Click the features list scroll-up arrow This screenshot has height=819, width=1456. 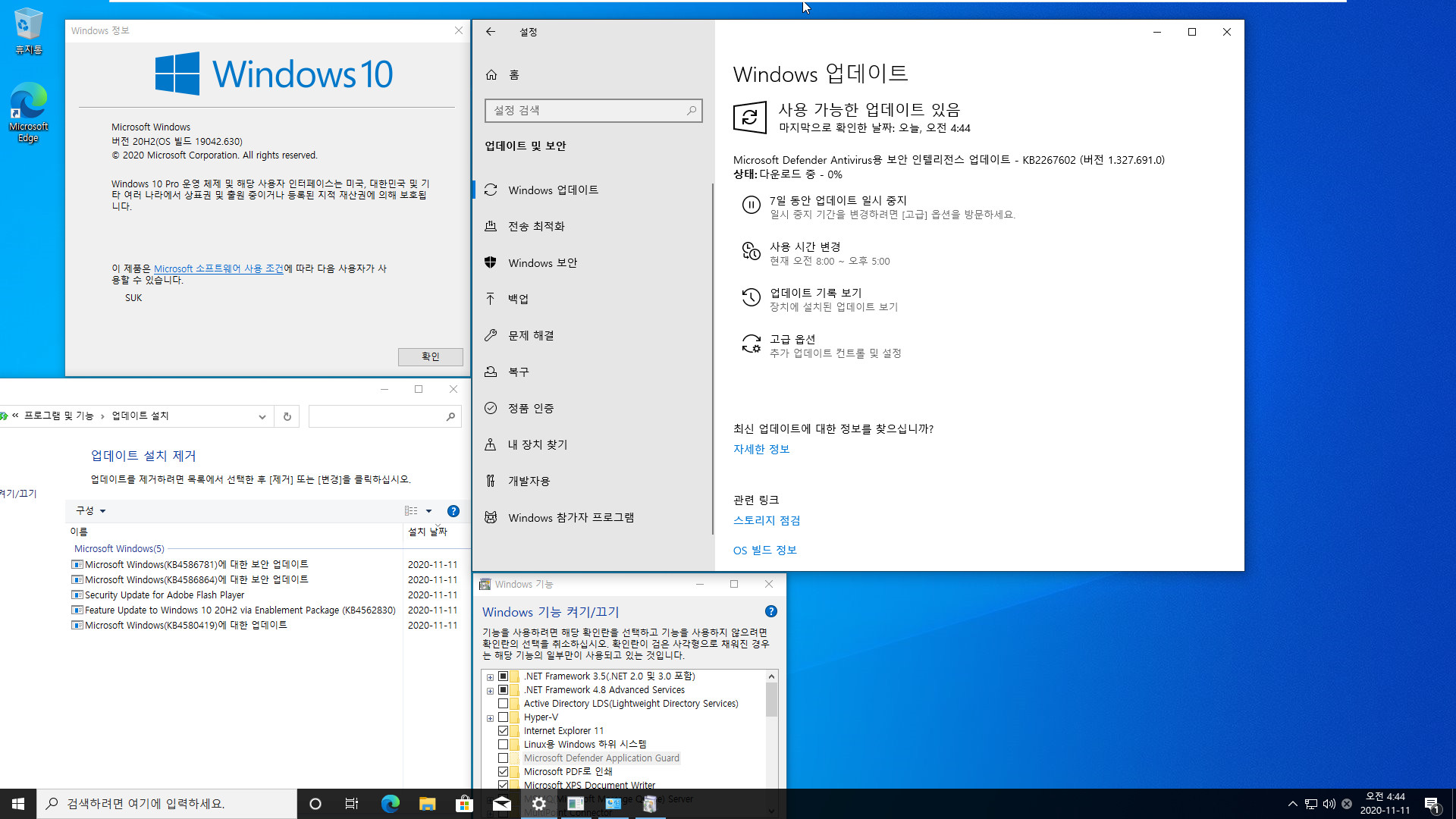point(771,676)
